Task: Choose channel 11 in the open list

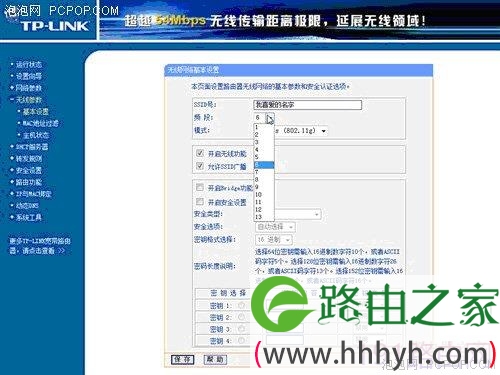Action: pyautogui.click(x=264, y=202)
